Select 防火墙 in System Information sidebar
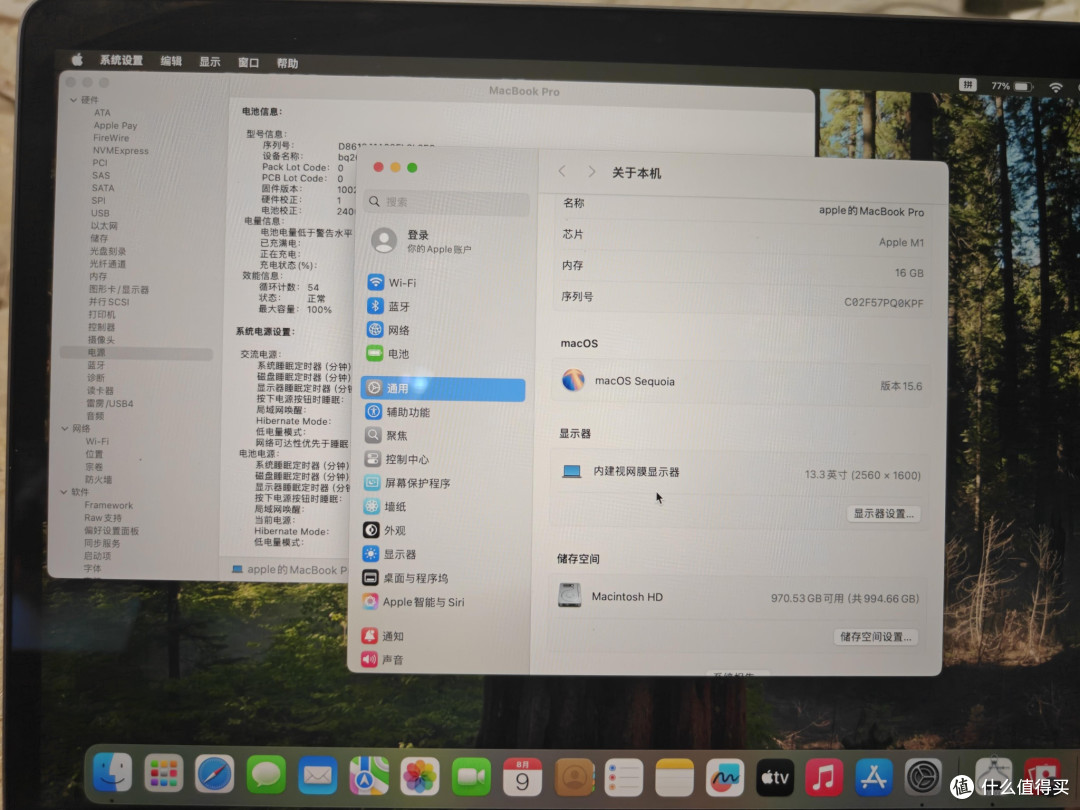 pyautogui.click(x=98, y=479)
